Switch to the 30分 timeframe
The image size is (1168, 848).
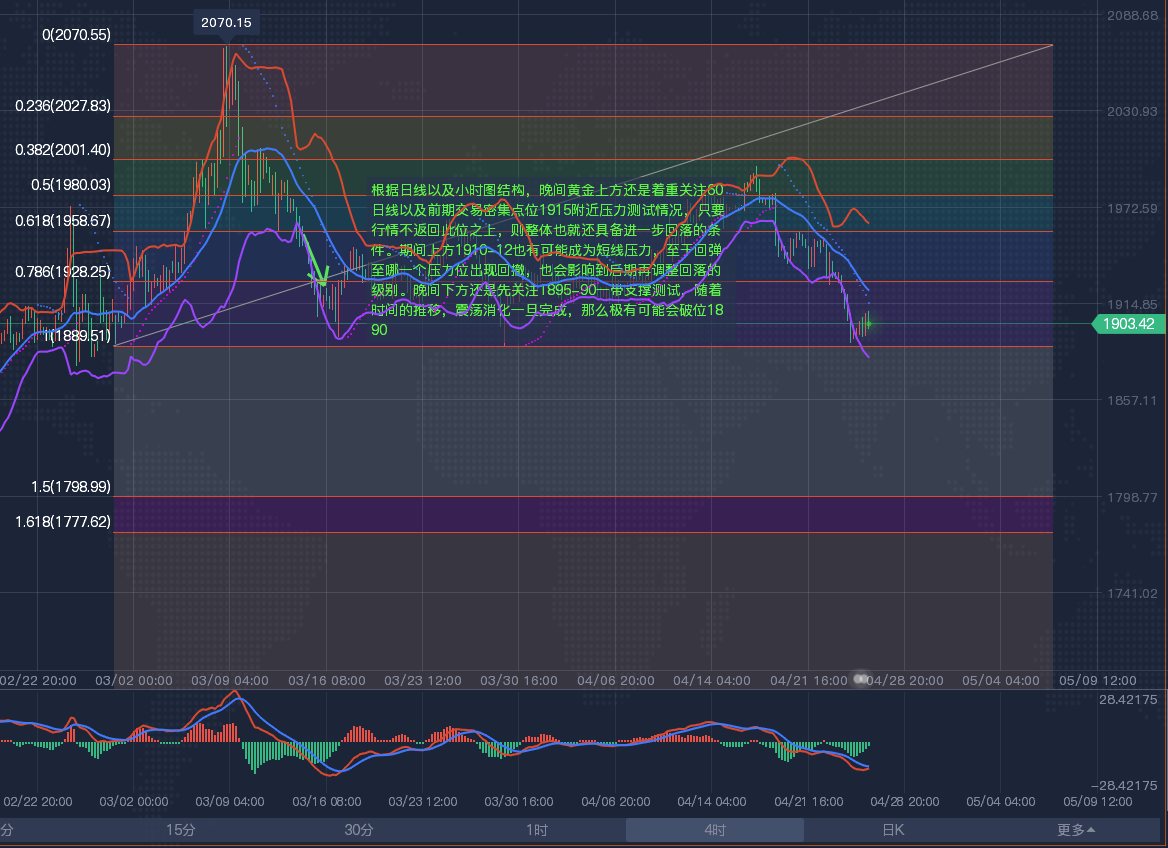(359, 830)
